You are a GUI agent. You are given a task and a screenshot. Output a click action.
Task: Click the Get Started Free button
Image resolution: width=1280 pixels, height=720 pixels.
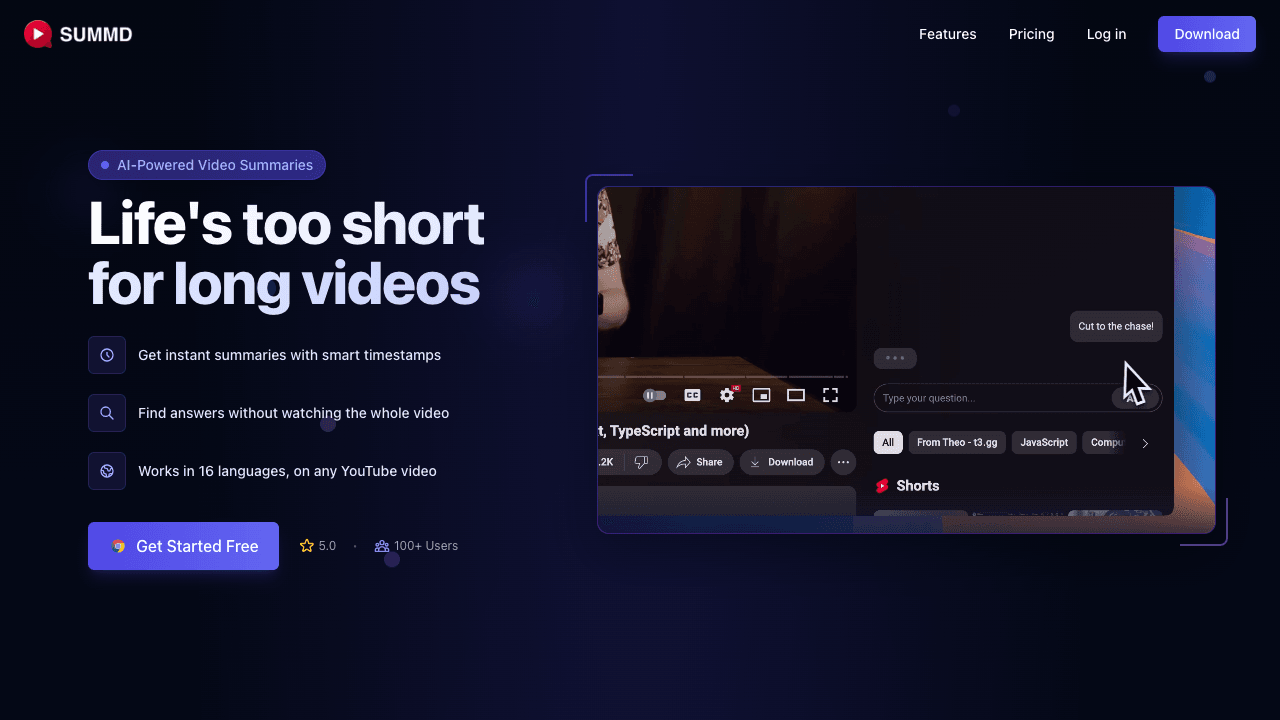tap(183, 546)
